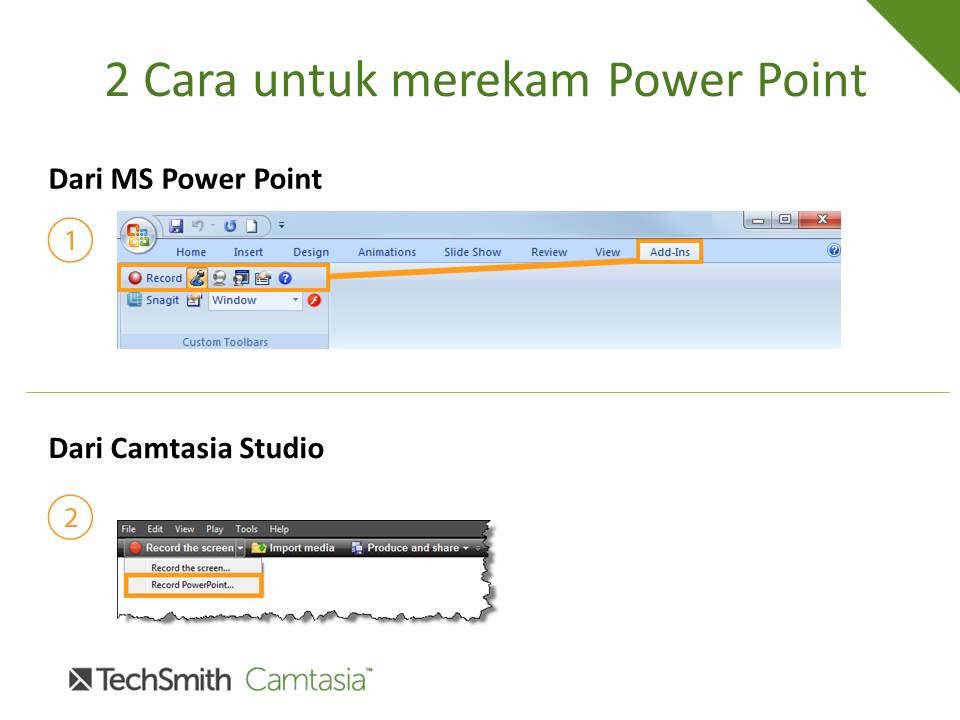The height and width of the screenshot is (720, 960).
Task: Open the undo history dropdown arrow
Action: tap(212, 226)
